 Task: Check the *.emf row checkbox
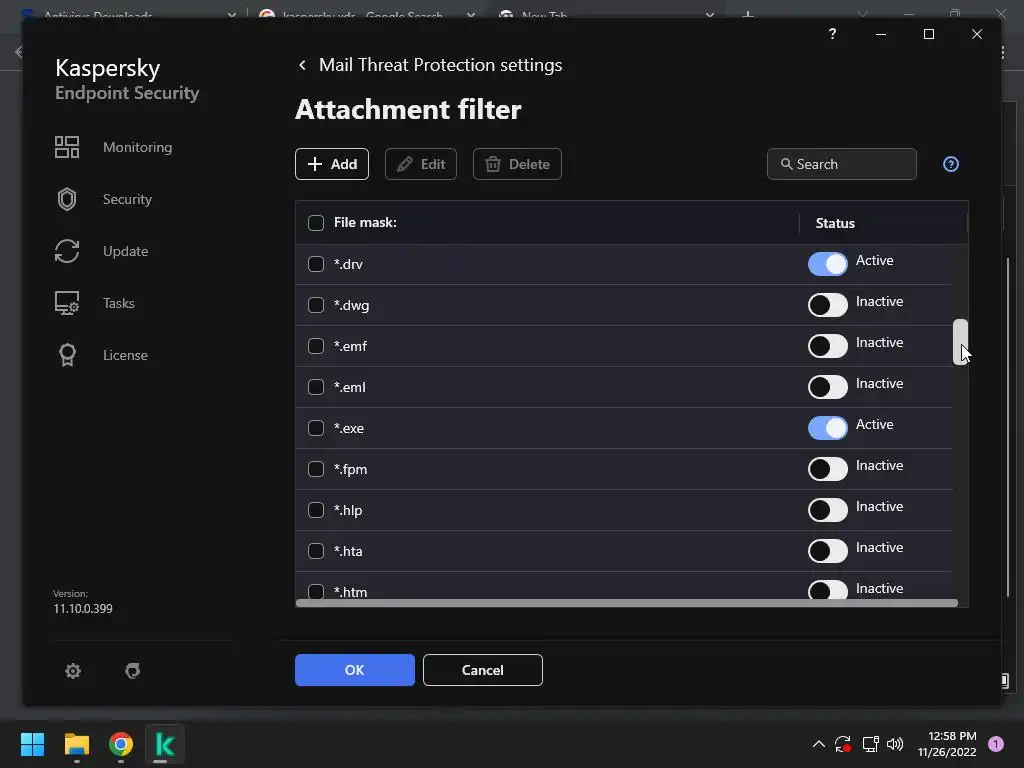tap(316, 346)
